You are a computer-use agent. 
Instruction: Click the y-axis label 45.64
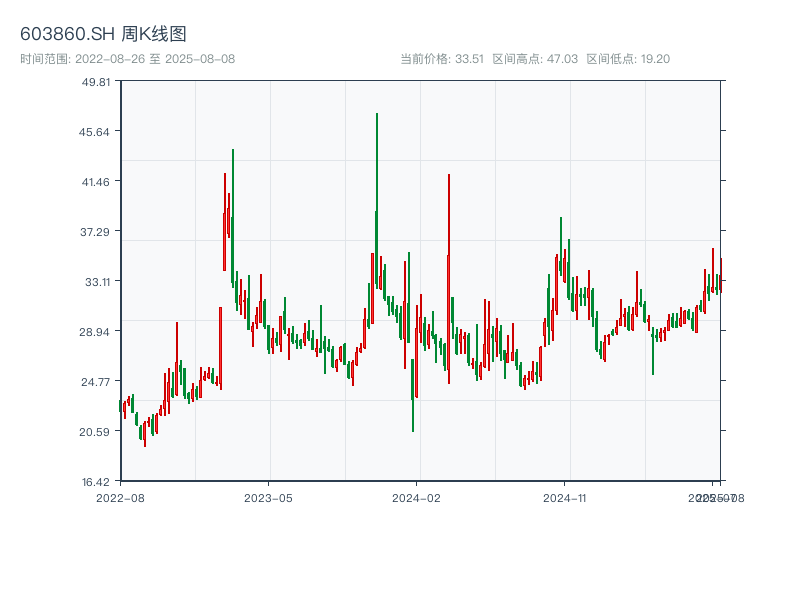pos(94,132)
